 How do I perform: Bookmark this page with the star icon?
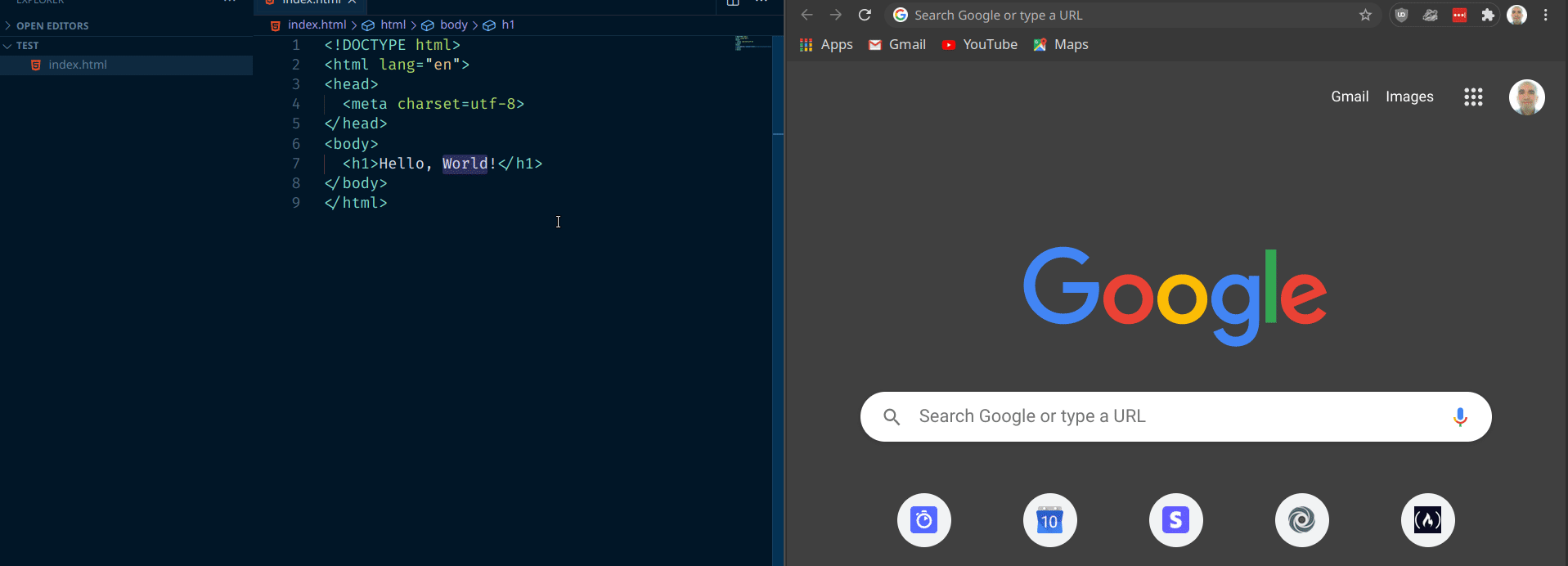1365,15
